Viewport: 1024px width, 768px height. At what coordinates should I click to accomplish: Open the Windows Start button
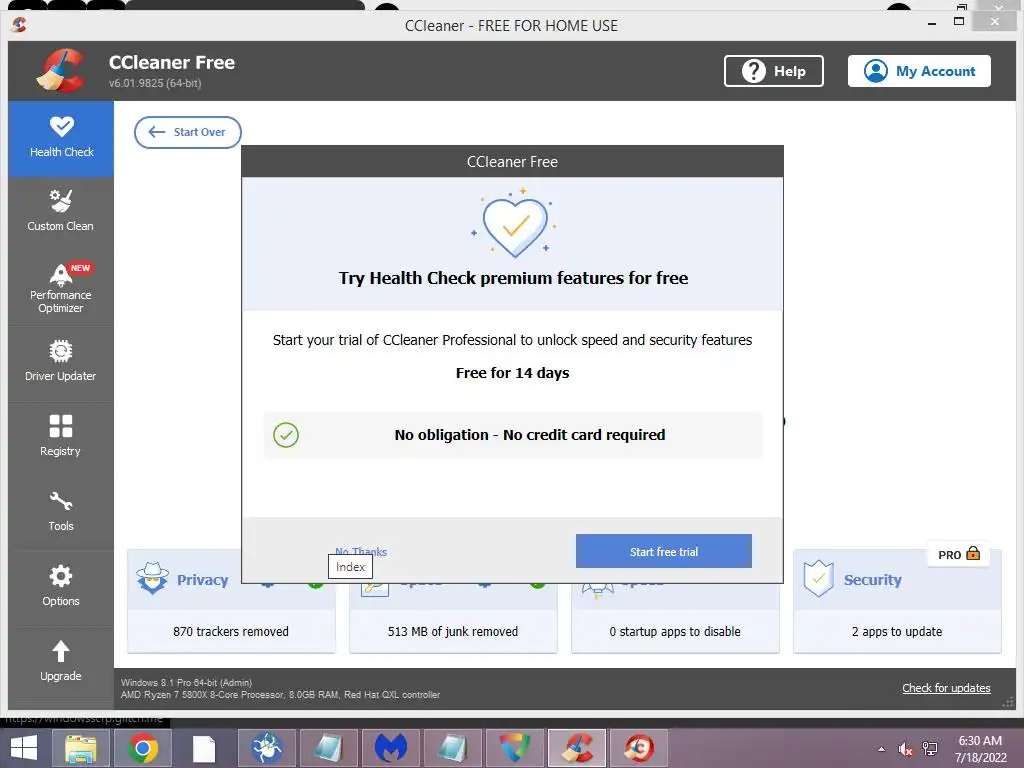(24, 748)
